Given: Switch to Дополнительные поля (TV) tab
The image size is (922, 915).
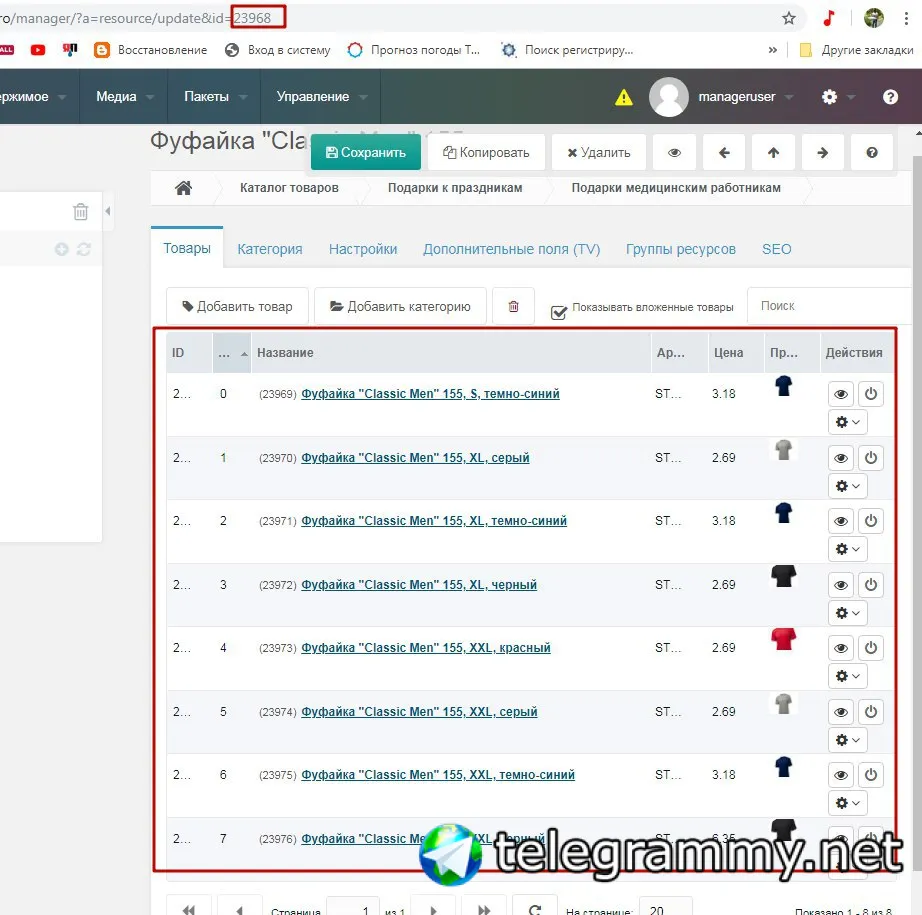Looking at the screenshot, I should (x=511, y=249).
